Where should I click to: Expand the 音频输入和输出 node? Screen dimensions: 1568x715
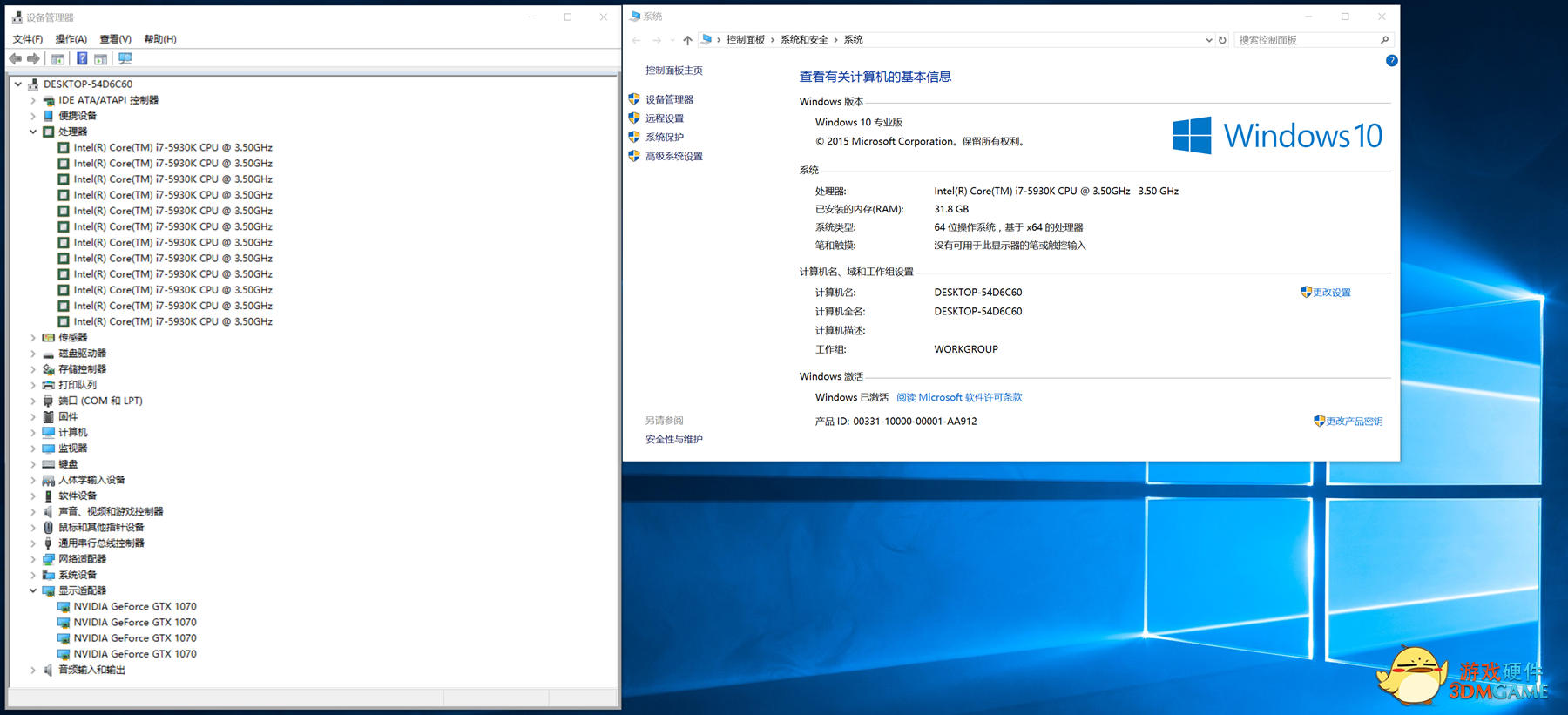(x=33, y=670)
